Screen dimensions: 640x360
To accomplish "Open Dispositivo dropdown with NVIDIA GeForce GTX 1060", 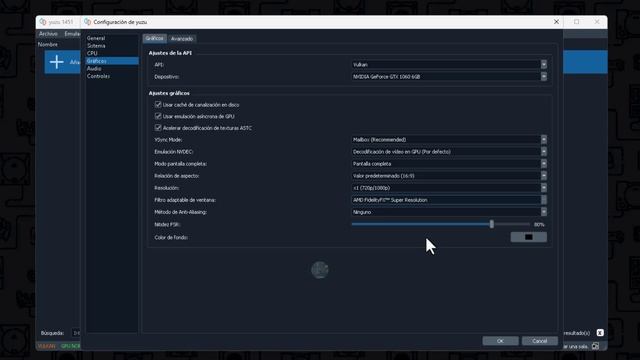I will pyautogui.click(x=449, y=76).
